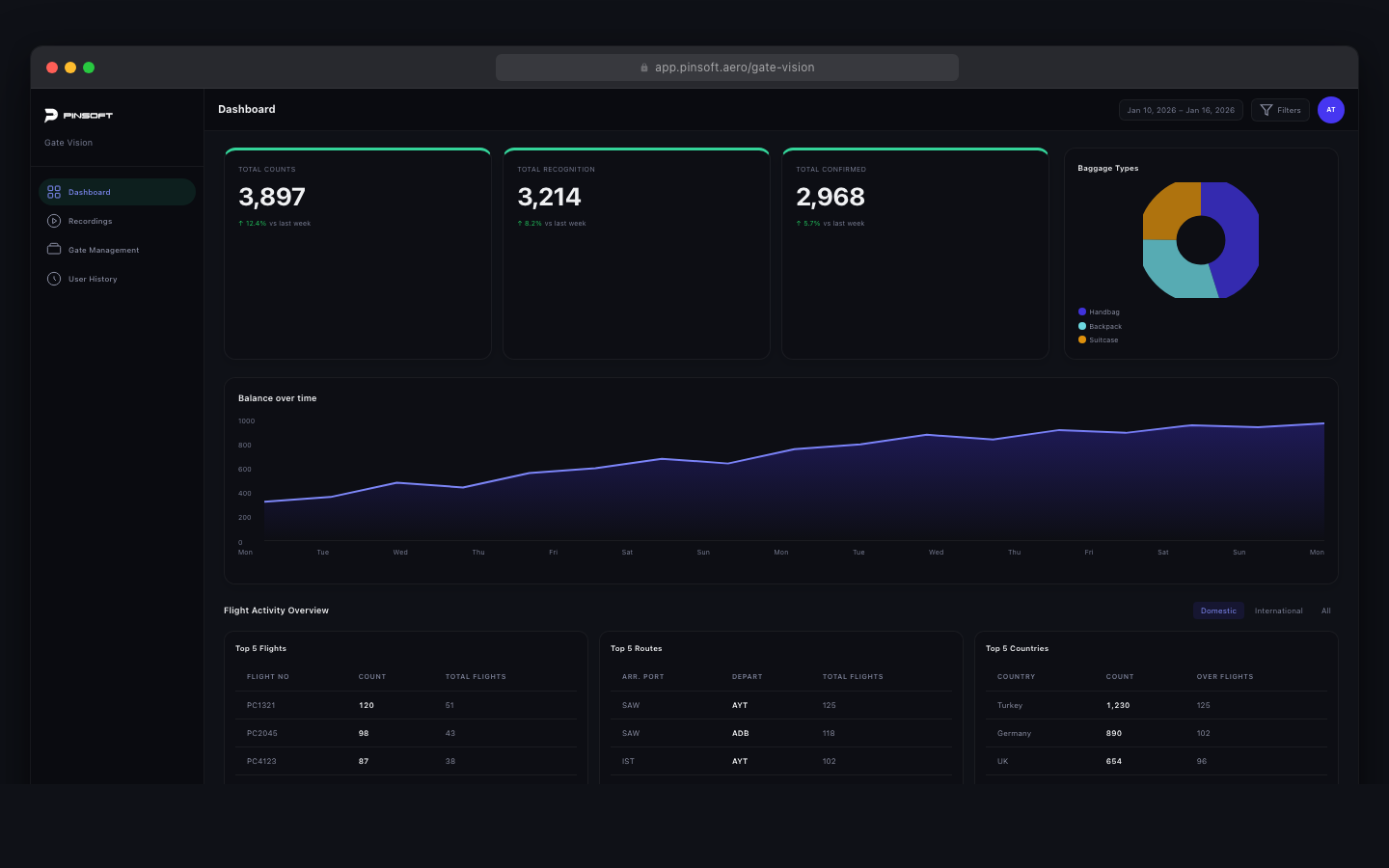Go to User History page
The width and height of the screenshot is (1389, 868).
(93, 279)
